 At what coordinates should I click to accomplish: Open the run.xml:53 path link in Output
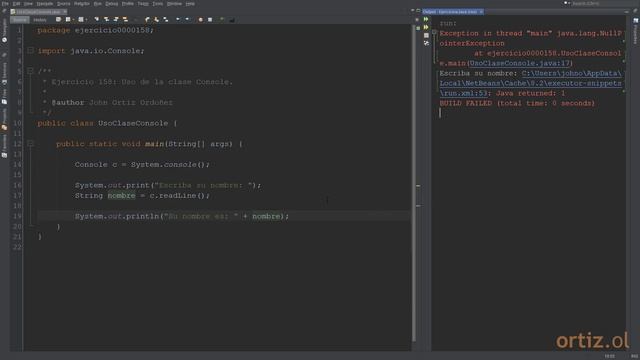[x=531, y=83]
